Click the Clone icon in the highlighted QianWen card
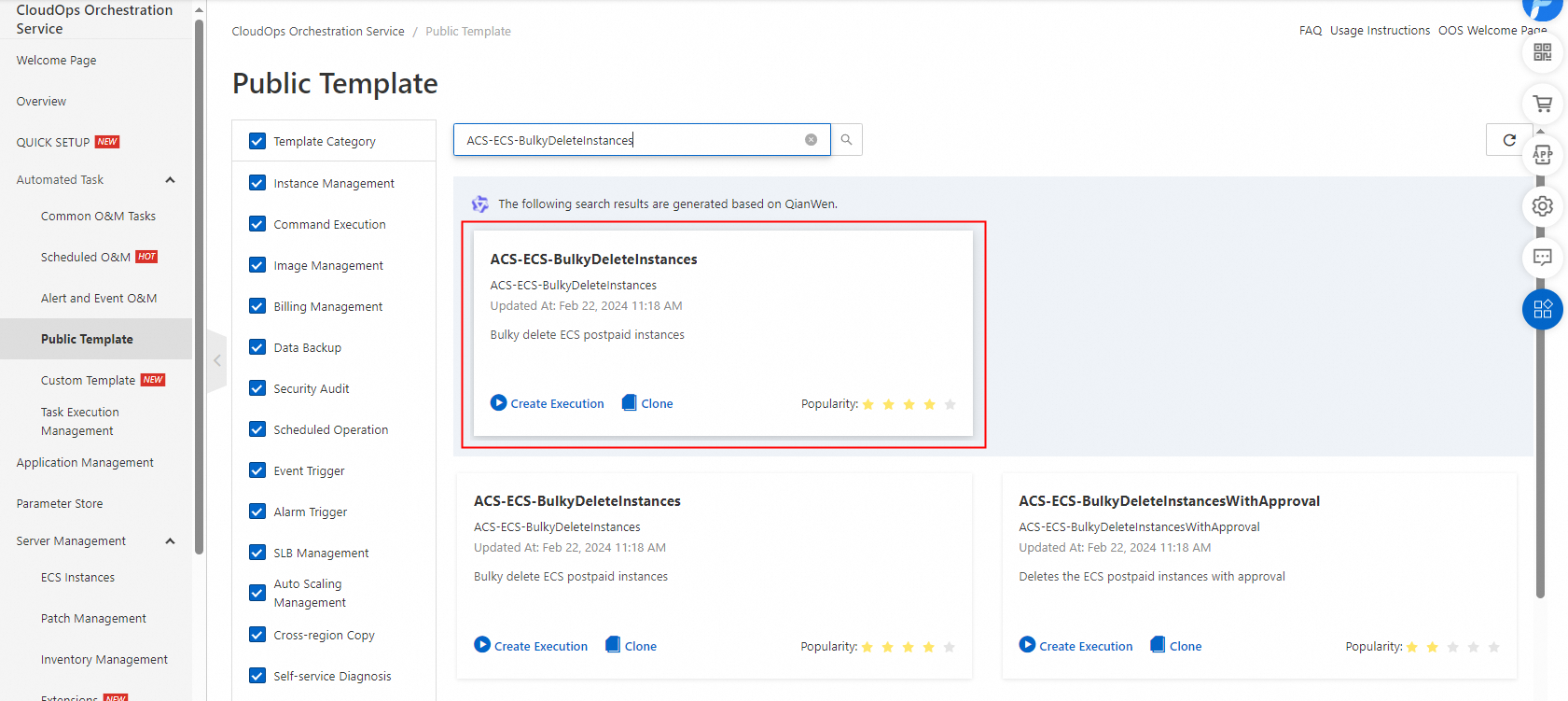The height and width of the screenshot is (701, 1568). [630, 403]
